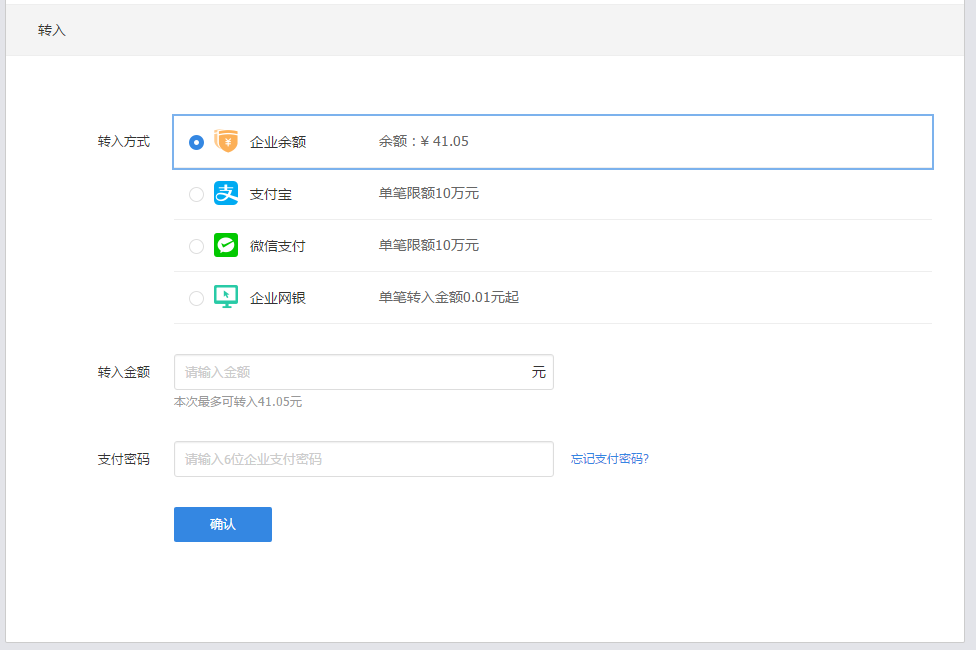Image resolution: width=976 pixels, height=650 pixels.
Task: Click the 企业余额 option label text
Action: pos(278,142)
